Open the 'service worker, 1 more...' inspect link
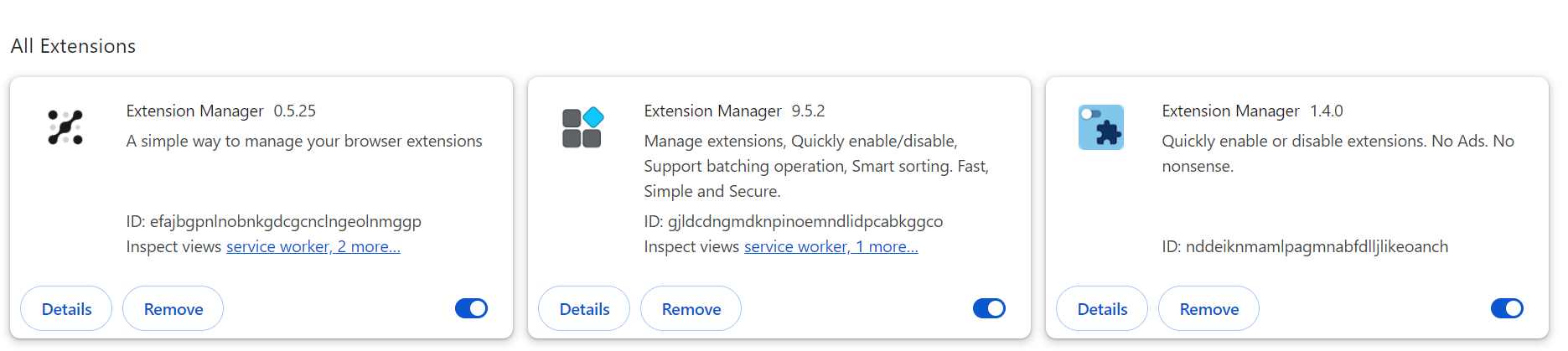 pyautogui.click(x=831, y=246)
